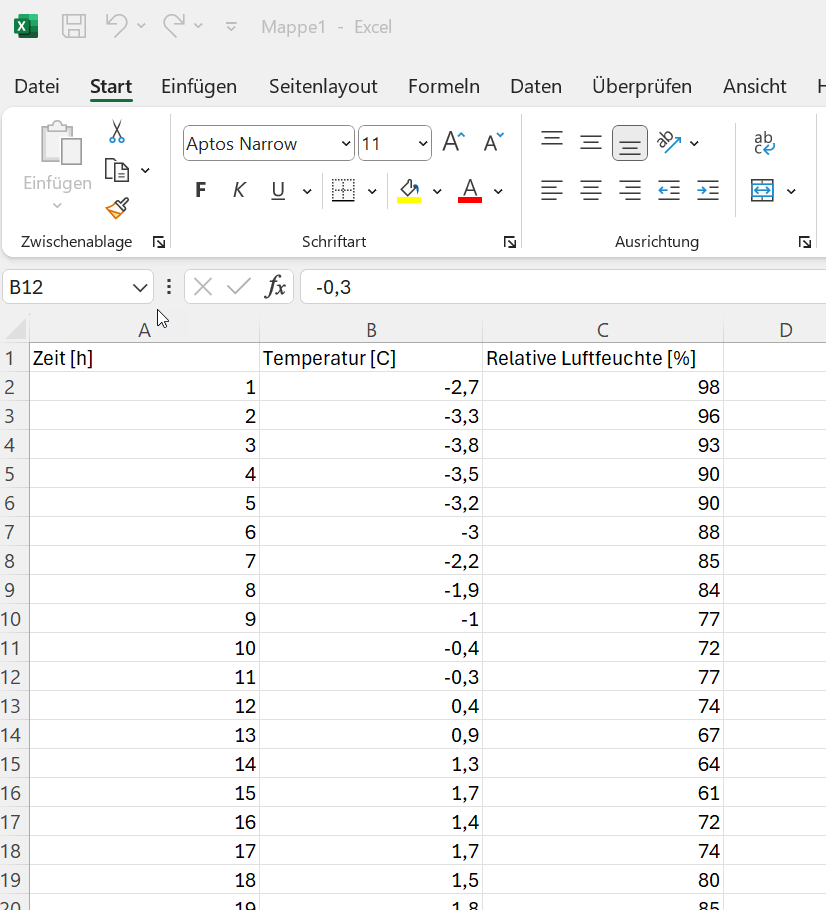Open the Ausrichtung dialog launcher
This screenshot has height=910, width=826.
[x=805, y=242]
